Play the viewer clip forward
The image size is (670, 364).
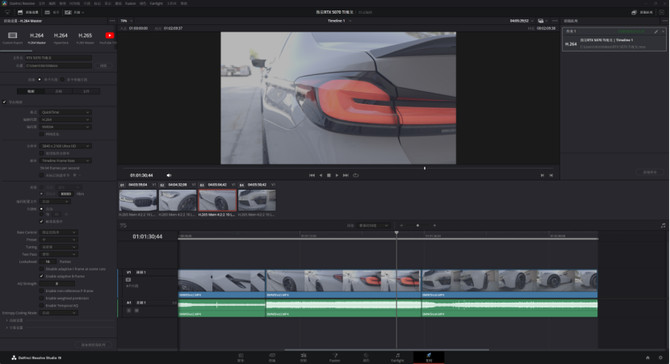click(337, 175)
